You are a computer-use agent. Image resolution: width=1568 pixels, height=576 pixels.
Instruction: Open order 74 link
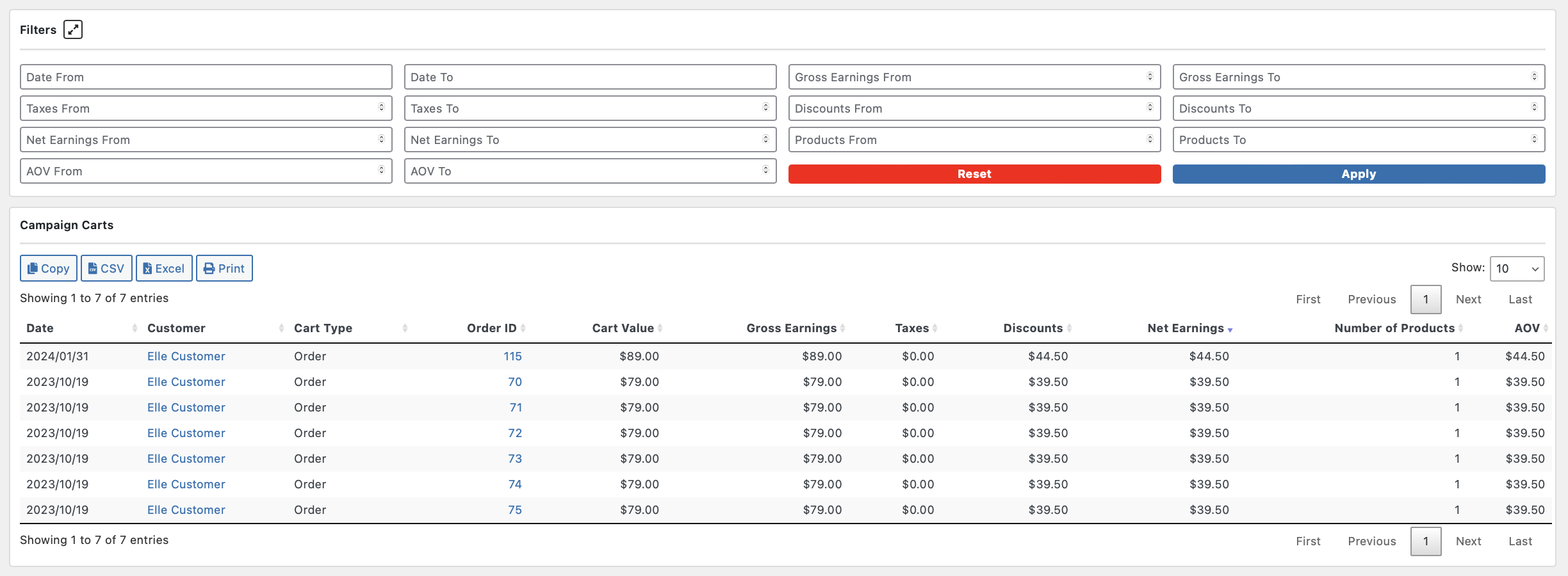515,484
